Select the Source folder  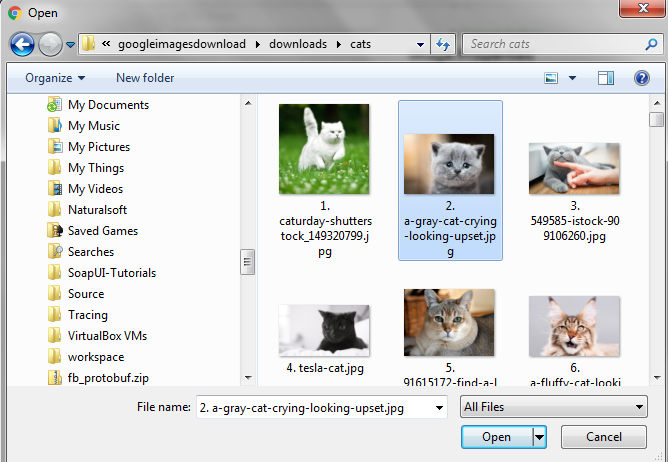pos(86,294)
